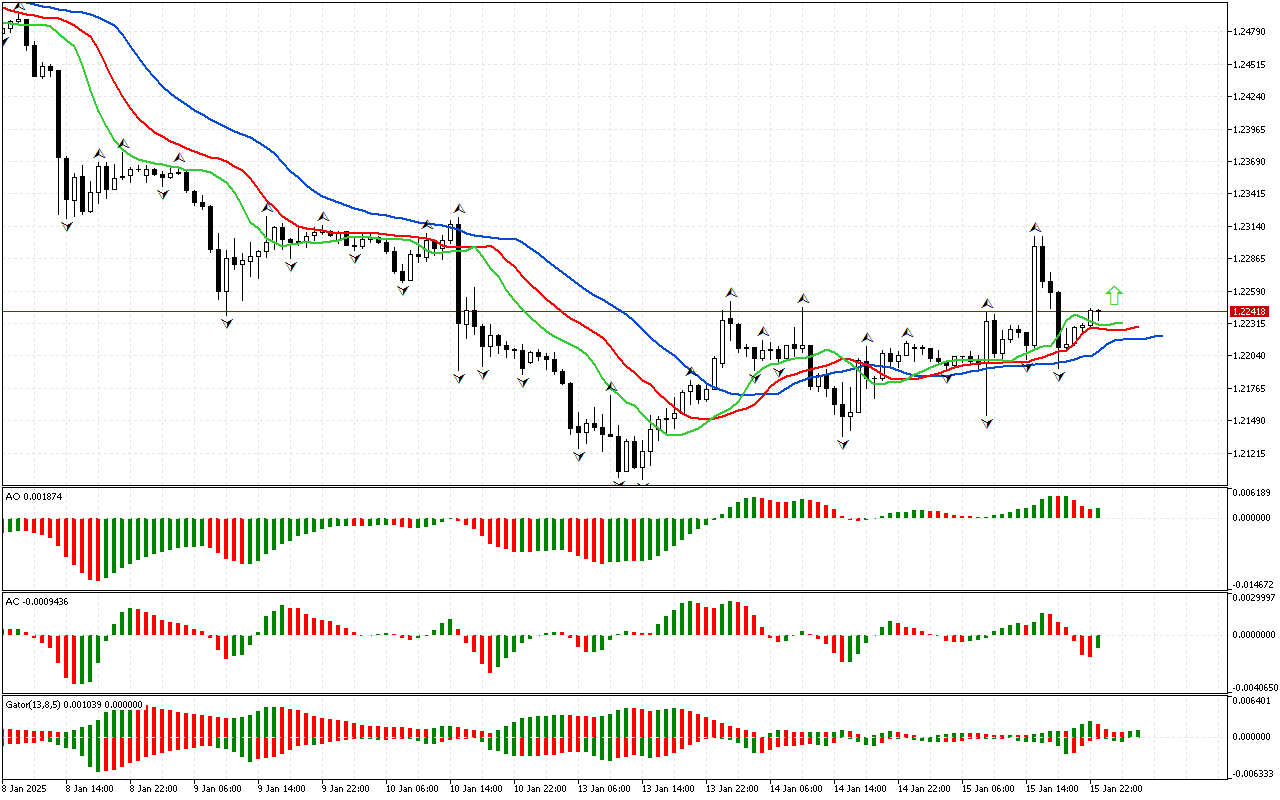Click the 8 Jan 2025 date label
The height and width of the screenshot is (800, 1280).
pyautogui.click(x=26, y=789)
